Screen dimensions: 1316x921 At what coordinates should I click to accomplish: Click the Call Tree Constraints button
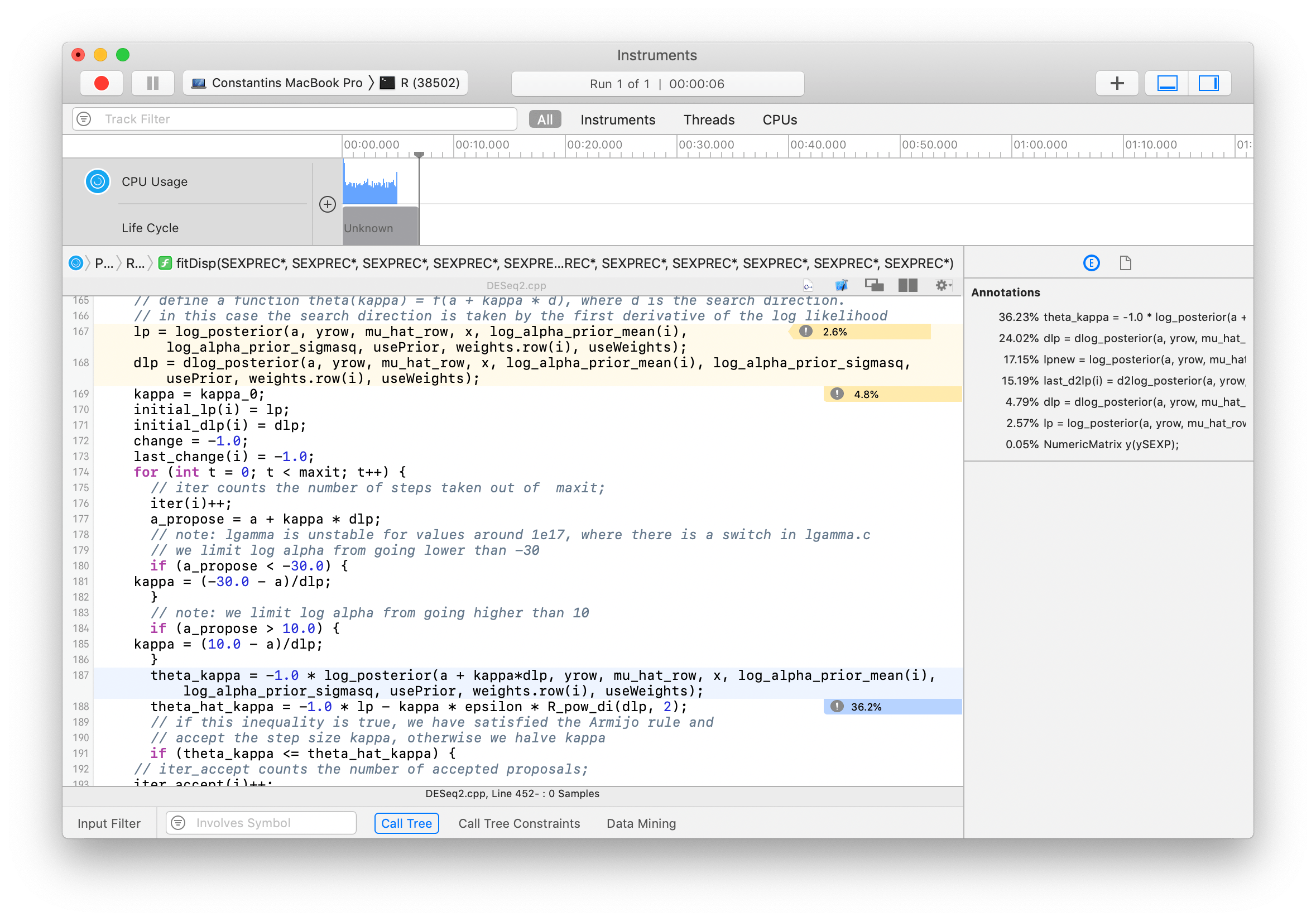[x=518, y=823]
